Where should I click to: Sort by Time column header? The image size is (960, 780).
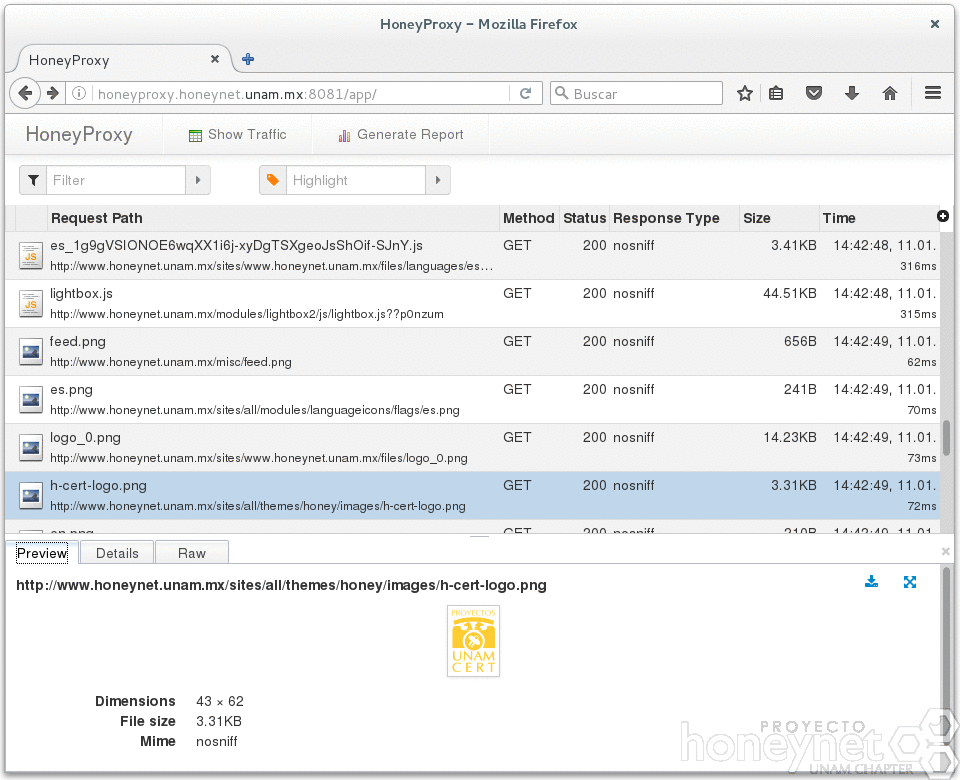(x=877, y=218)
